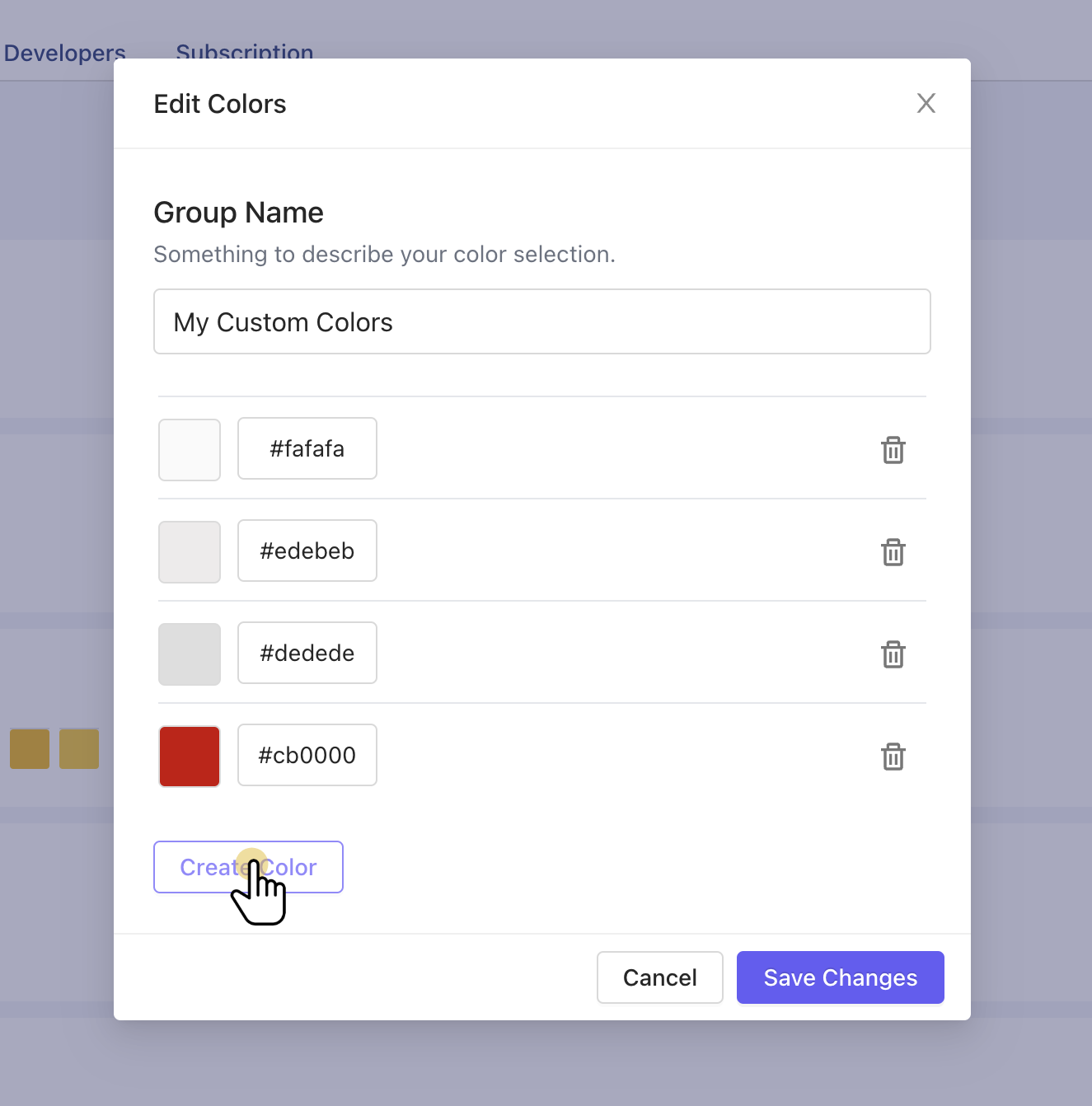Delete the #edebeb color row
Viewport: 1092px width, 1106px height.
click(x=893, y=552)
